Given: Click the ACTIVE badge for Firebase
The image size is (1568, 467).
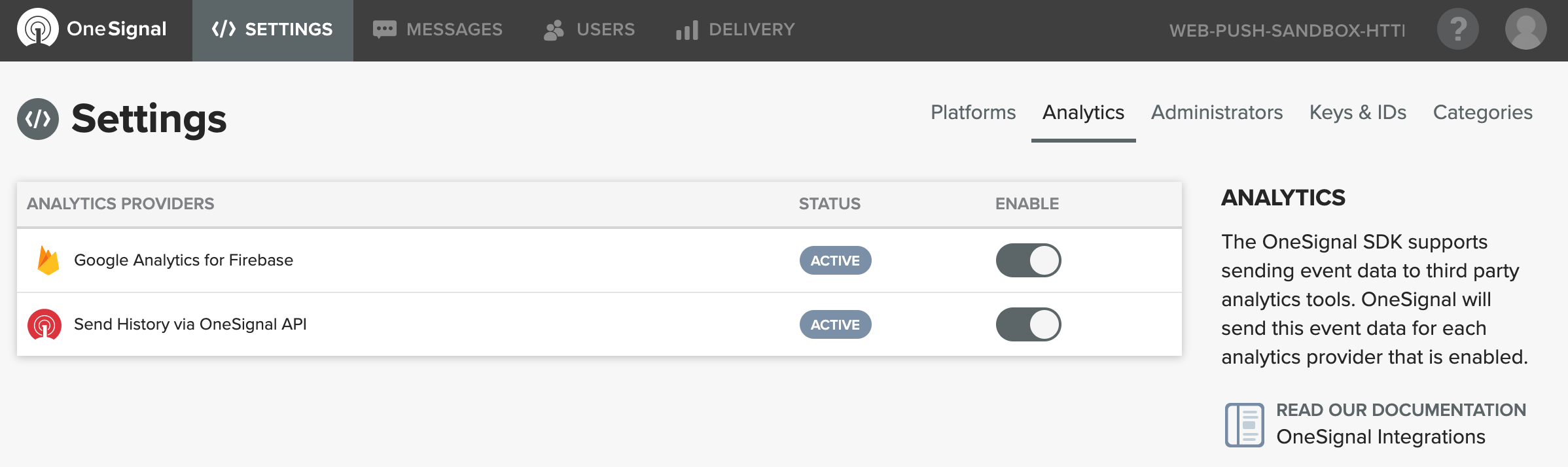Looking at the screenshot, I should pos(835,260).
